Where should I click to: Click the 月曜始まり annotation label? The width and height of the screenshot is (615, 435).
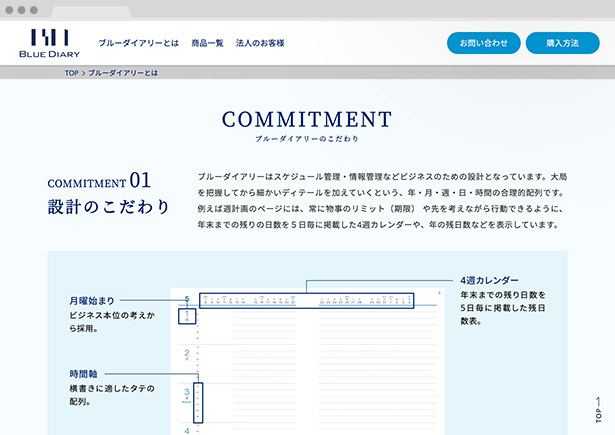[92, 301]
